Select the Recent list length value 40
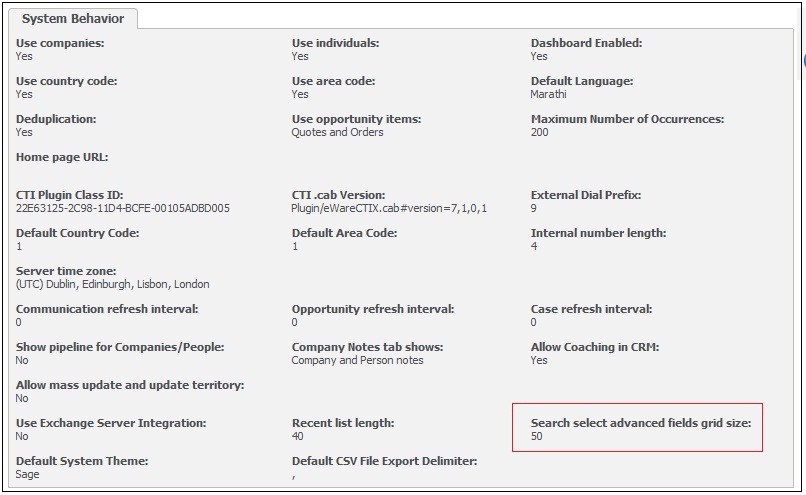Screen dimensions: 806x495 tap(298, 436)
